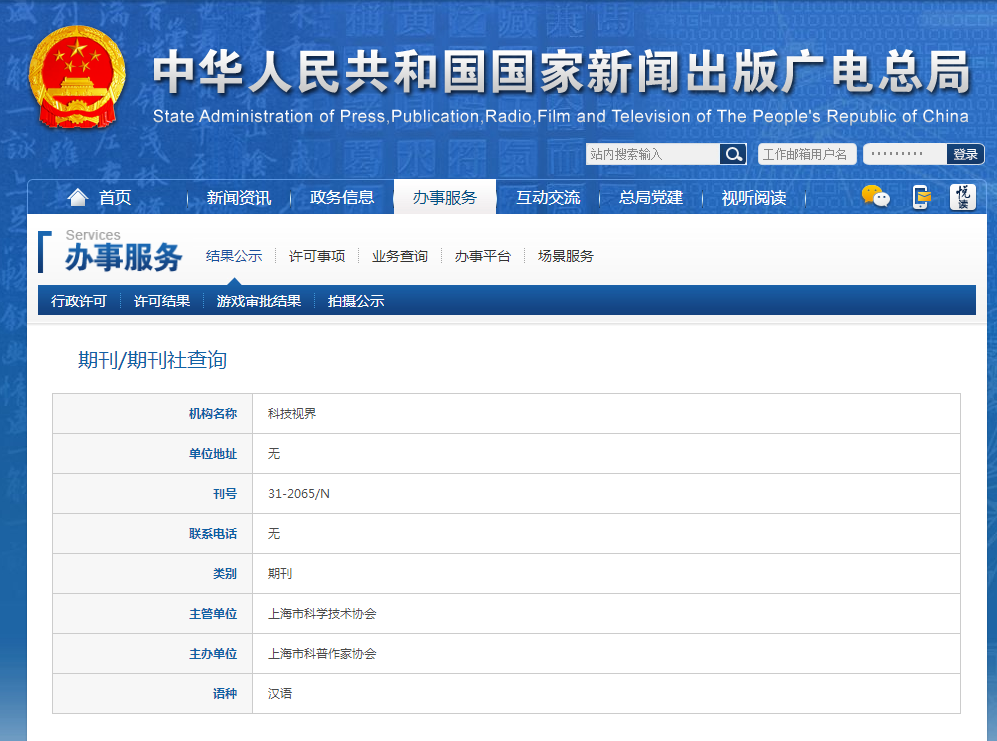
Task: Click the 主管单位 row label
Action: pos(213,614)
